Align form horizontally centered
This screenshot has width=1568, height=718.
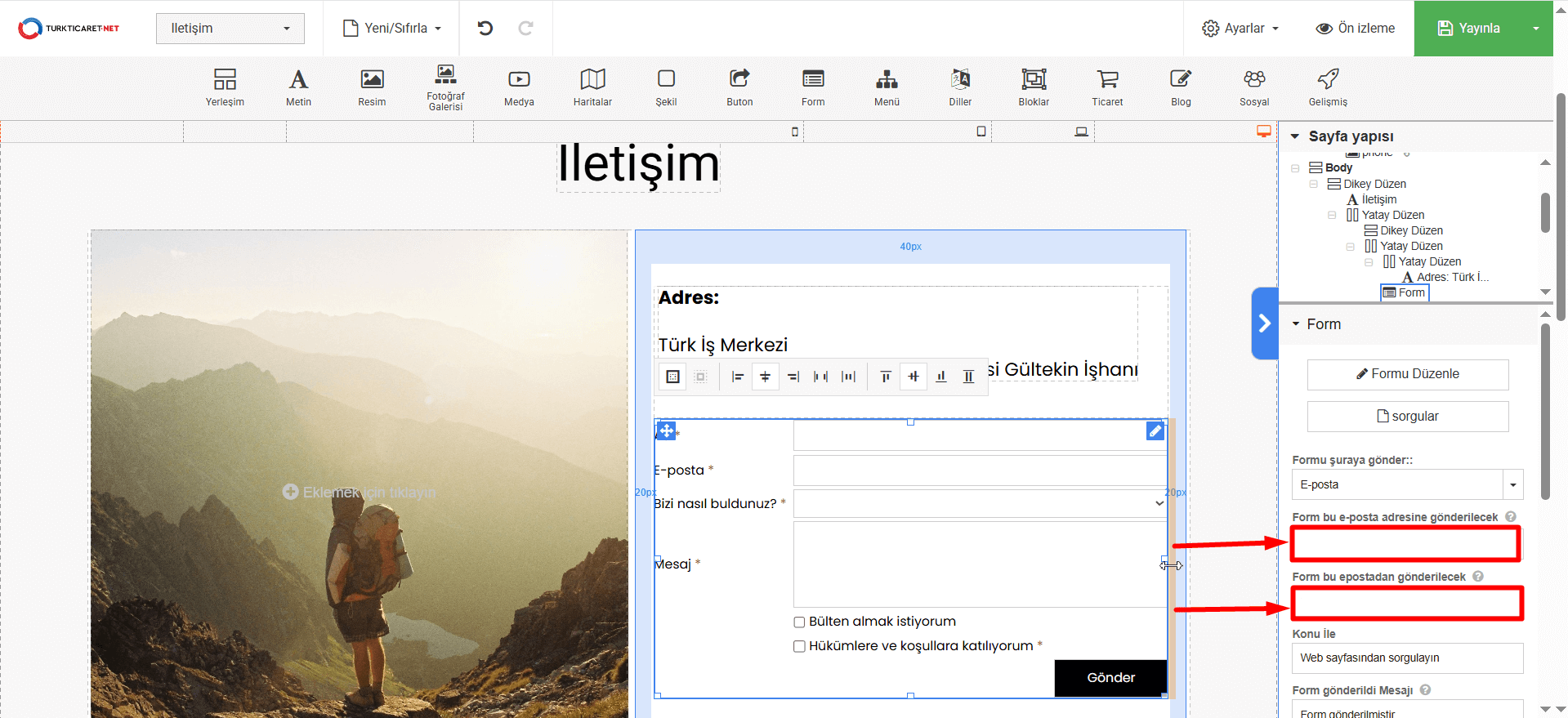[765, 377]
